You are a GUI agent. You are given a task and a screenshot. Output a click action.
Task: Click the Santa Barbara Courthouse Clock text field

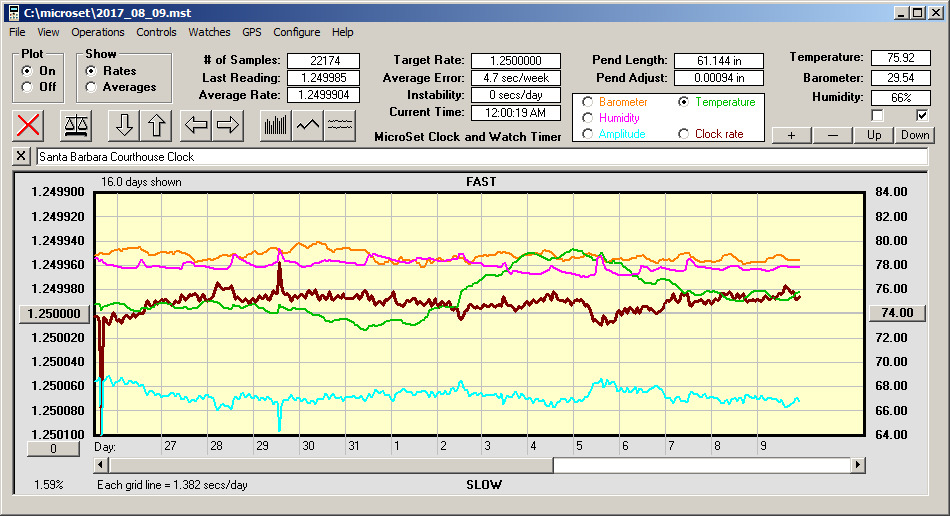point(480,157)
